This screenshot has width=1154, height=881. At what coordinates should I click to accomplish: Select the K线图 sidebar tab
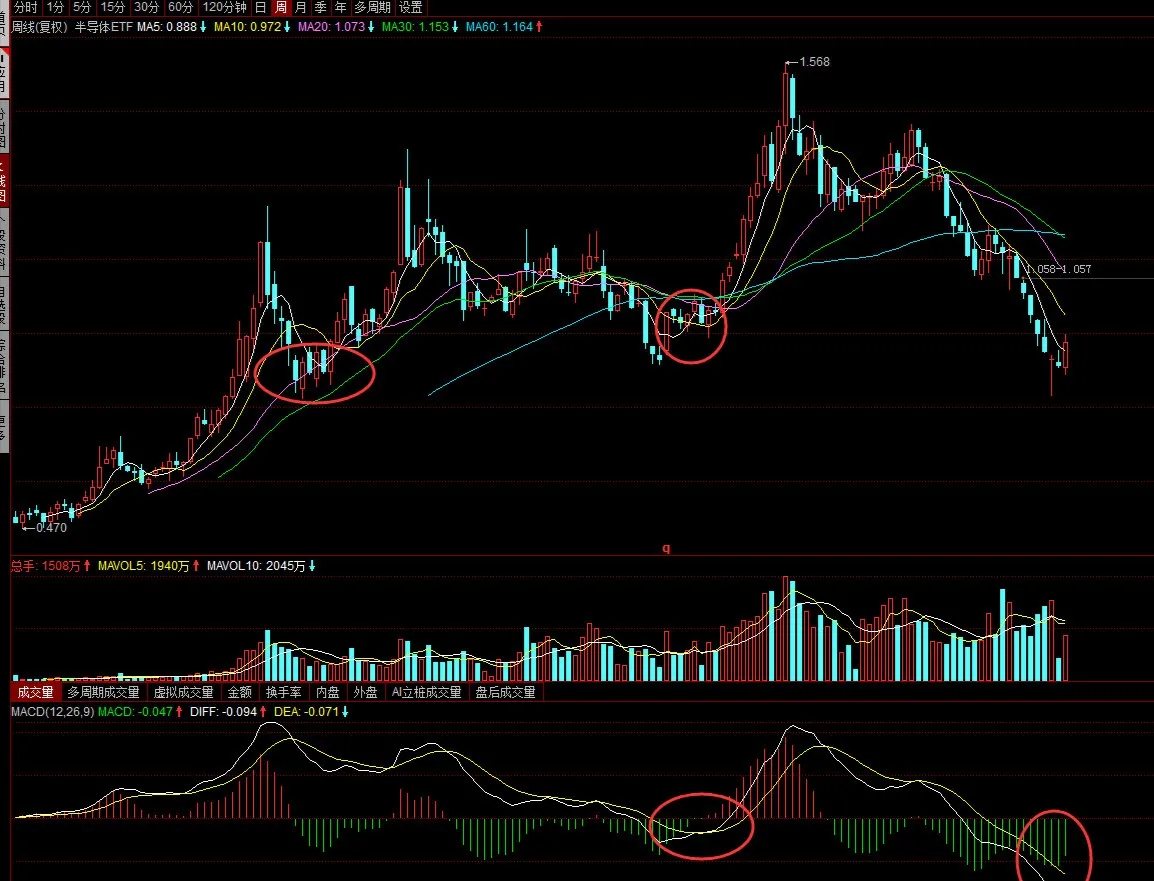tap(4, 178)
